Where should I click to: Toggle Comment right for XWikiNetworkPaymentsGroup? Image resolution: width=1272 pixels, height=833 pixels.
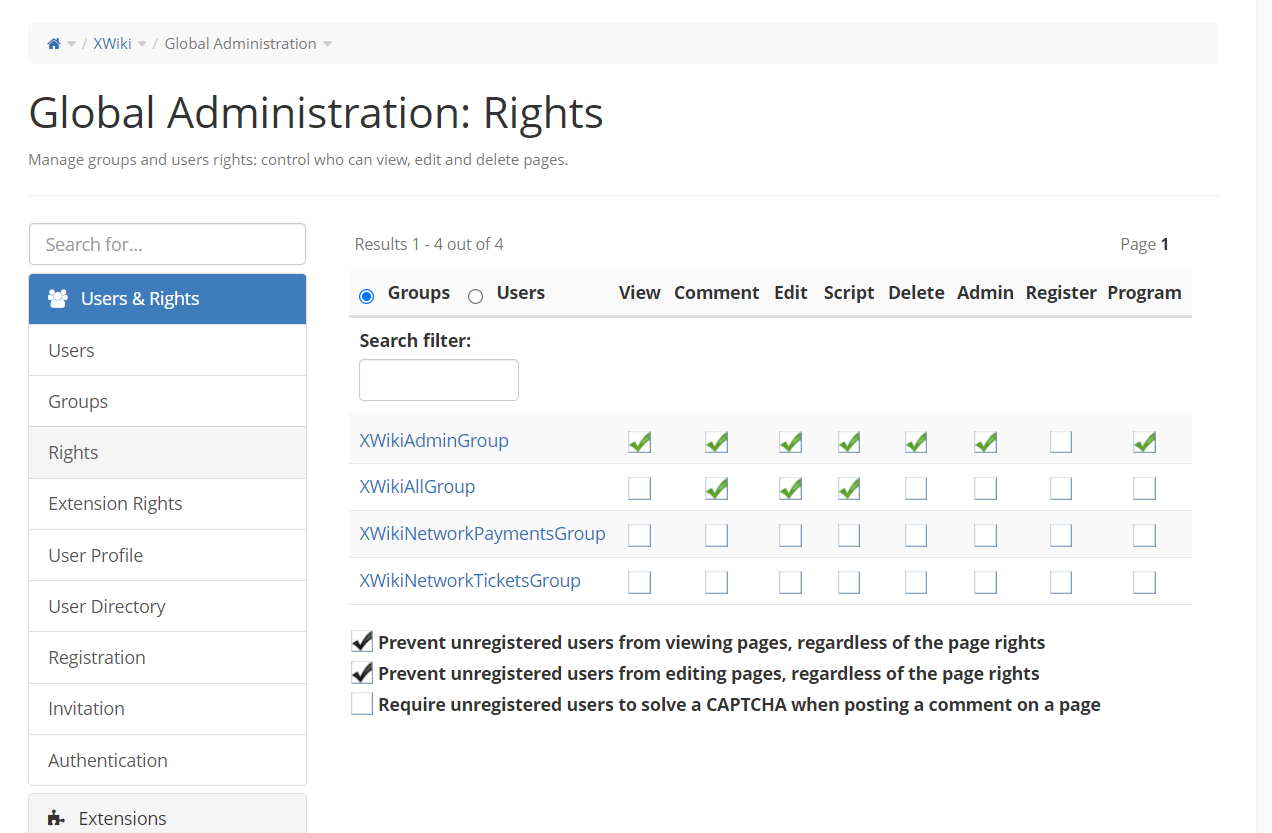coord(717,535)
